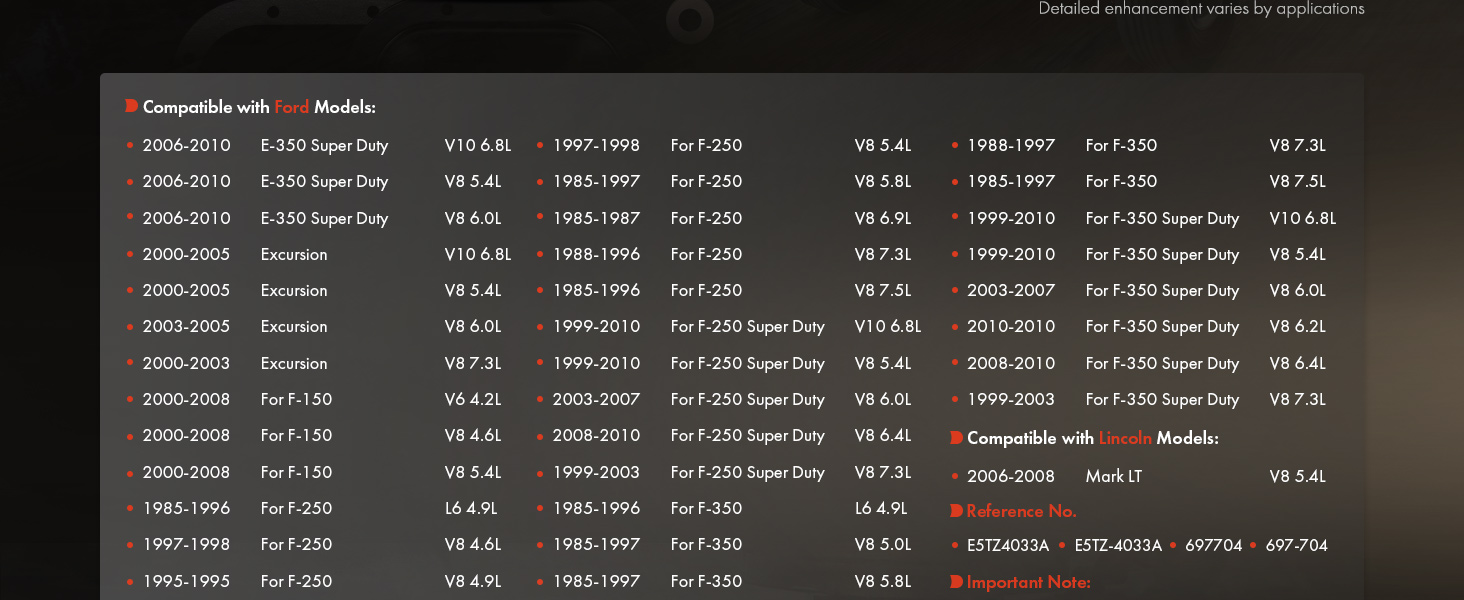
Task: Select the red word Lincoln in the heading
Action: (1125, 438)
